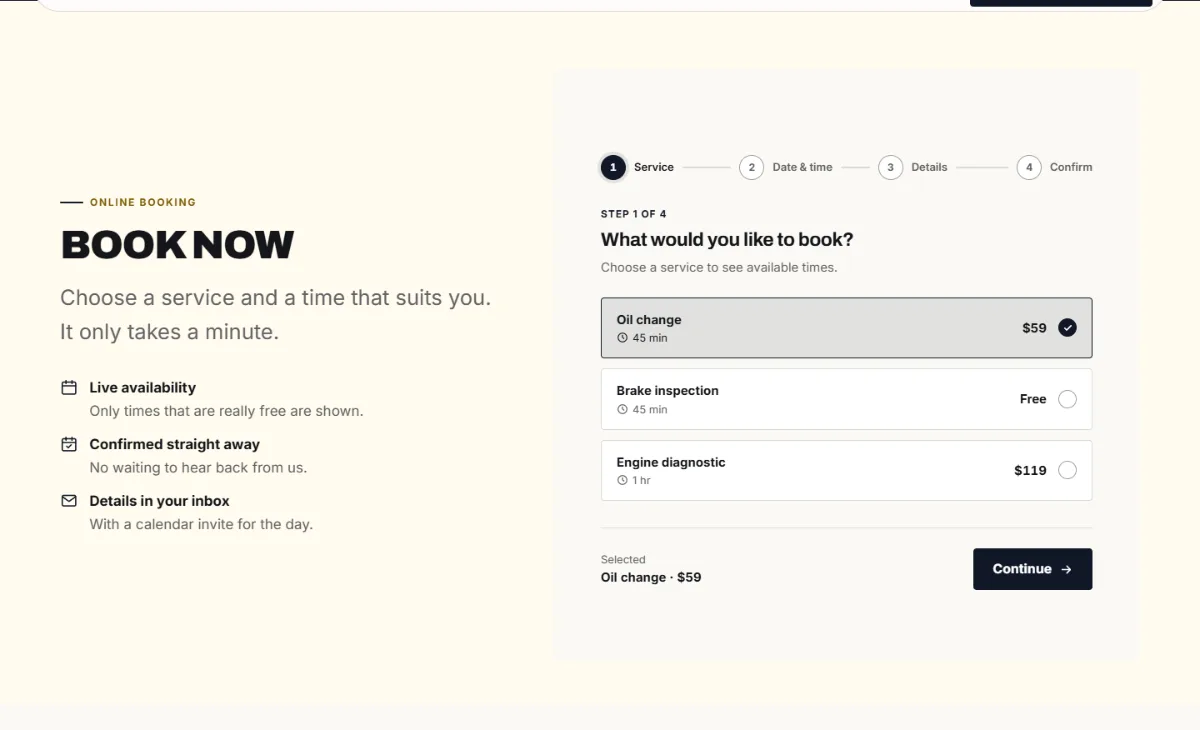Click the clock icon under Oil change
This screenshot has height=730, width=1200.
pyautogui.click(x=622, y=338)
